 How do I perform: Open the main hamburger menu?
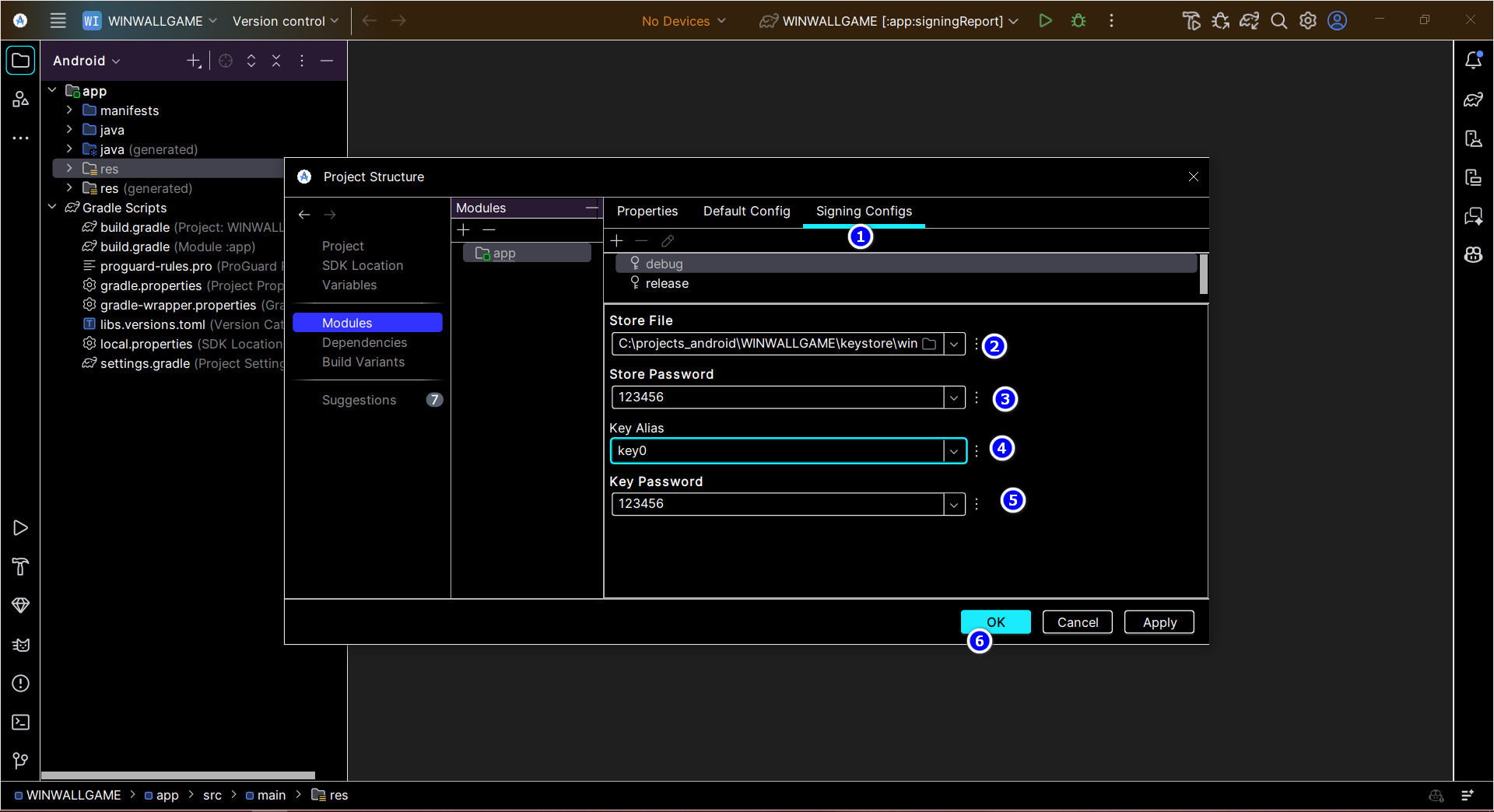tap(58, 21)
